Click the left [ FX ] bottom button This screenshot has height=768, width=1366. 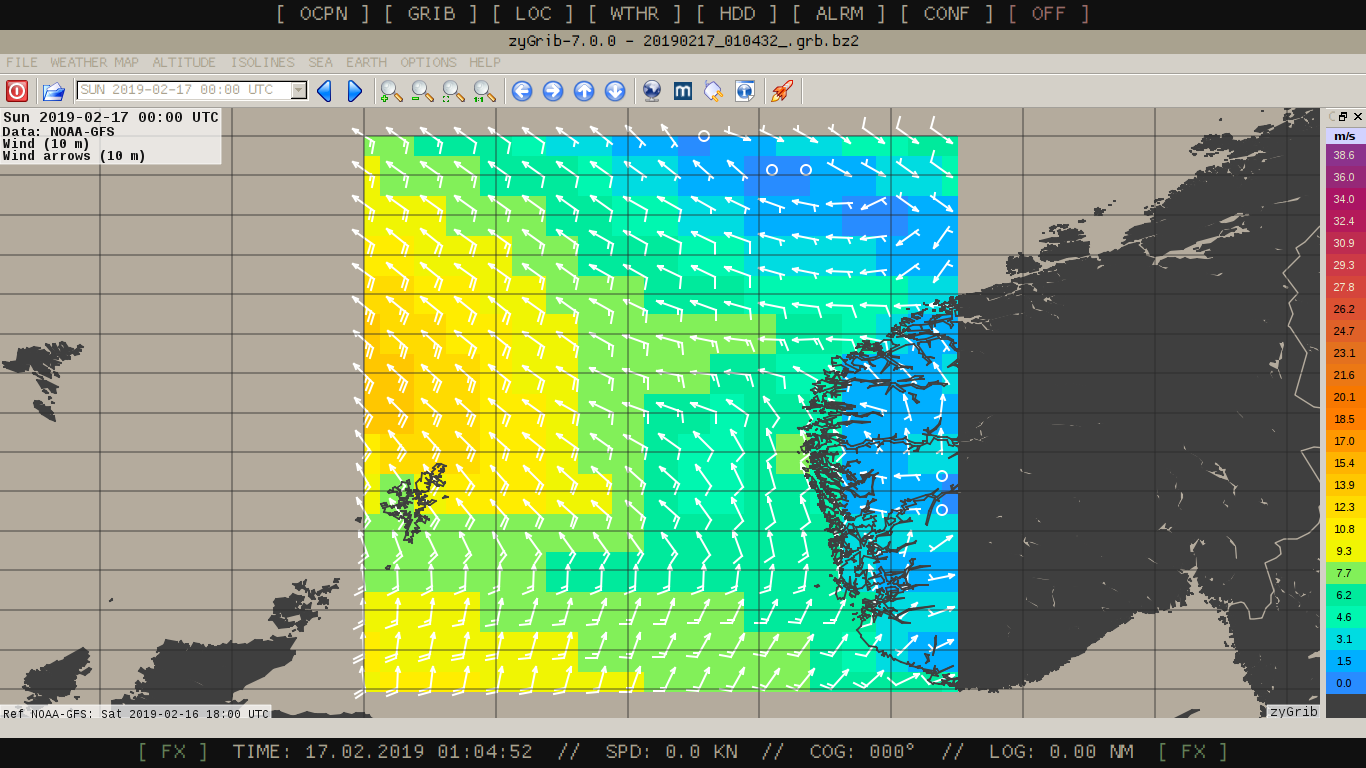coord(173,752)
